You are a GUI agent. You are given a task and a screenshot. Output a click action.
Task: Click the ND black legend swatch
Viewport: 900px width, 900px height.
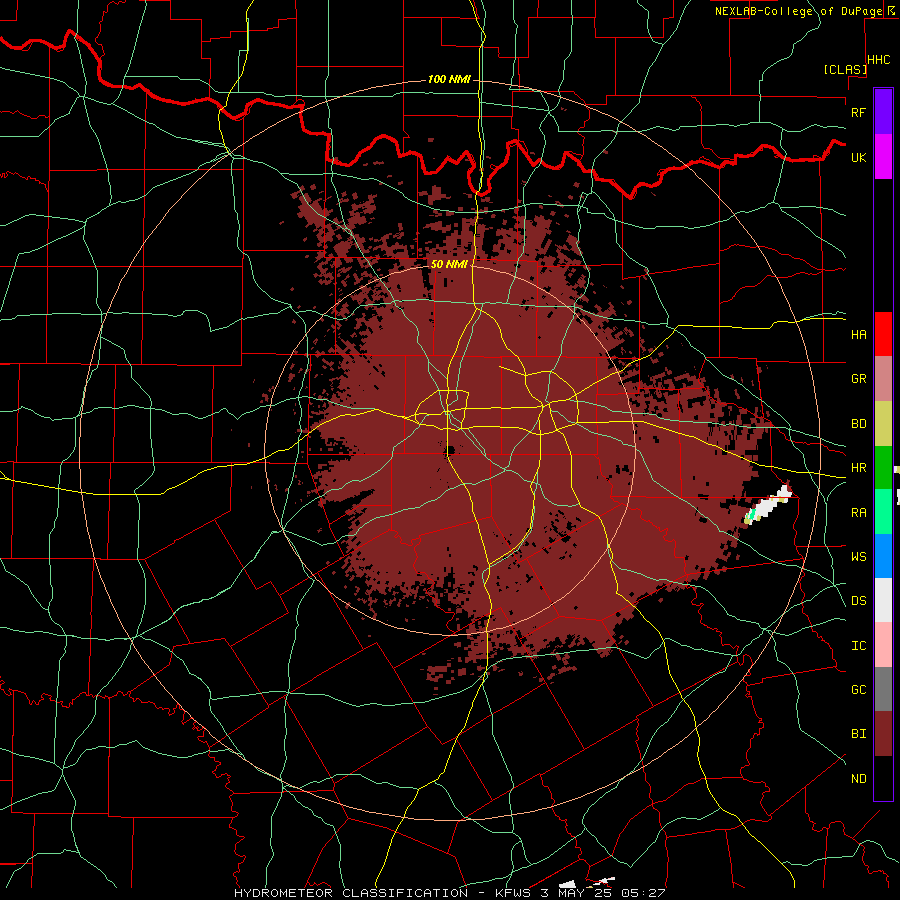(883, 778)
